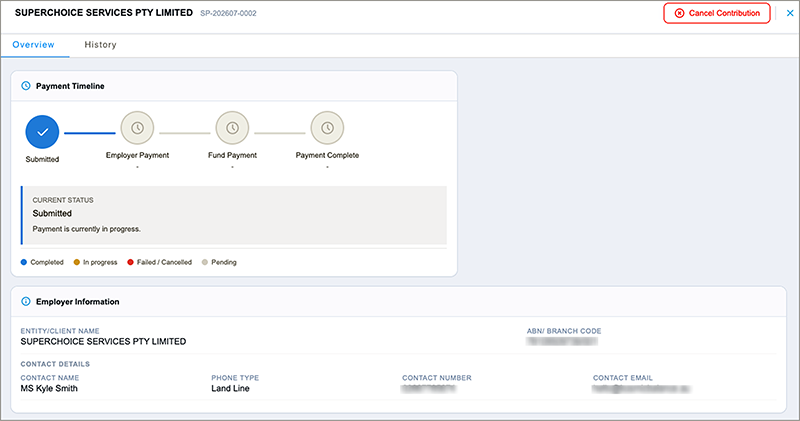The image size is (800, 421).
Task: Click the grey Pending legend dot
Action: (x=205, y=262)
